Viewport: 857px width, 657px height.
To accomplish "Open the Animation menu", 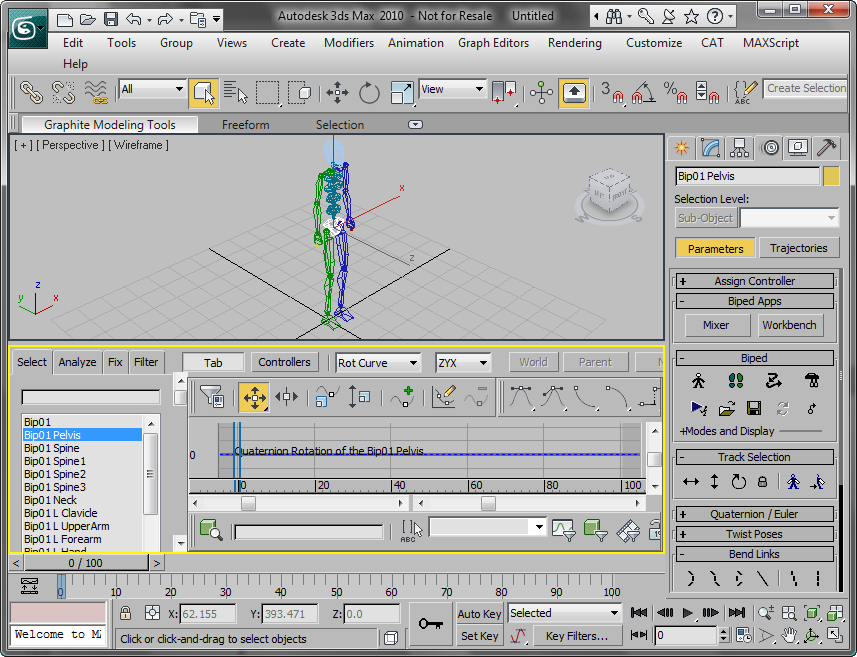I will tap(416, 43).
